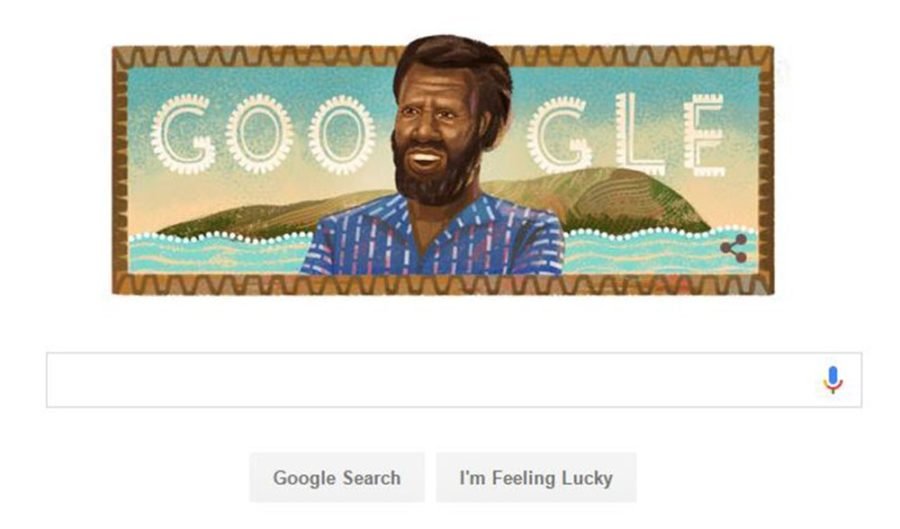
Task: Click the share icon on the doodle
Action: pos(734,248)
